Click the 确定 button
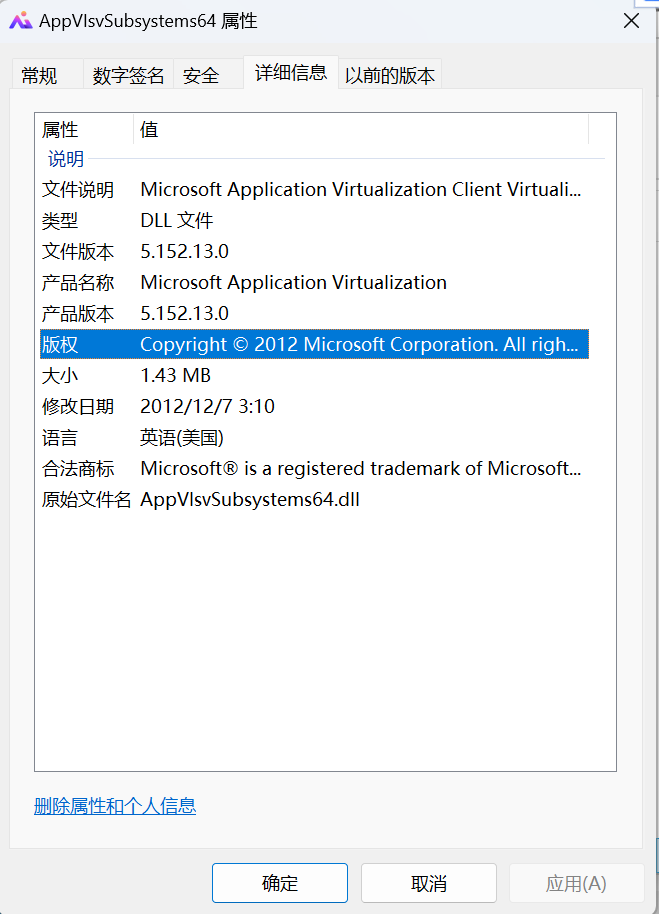 [279, 883]
